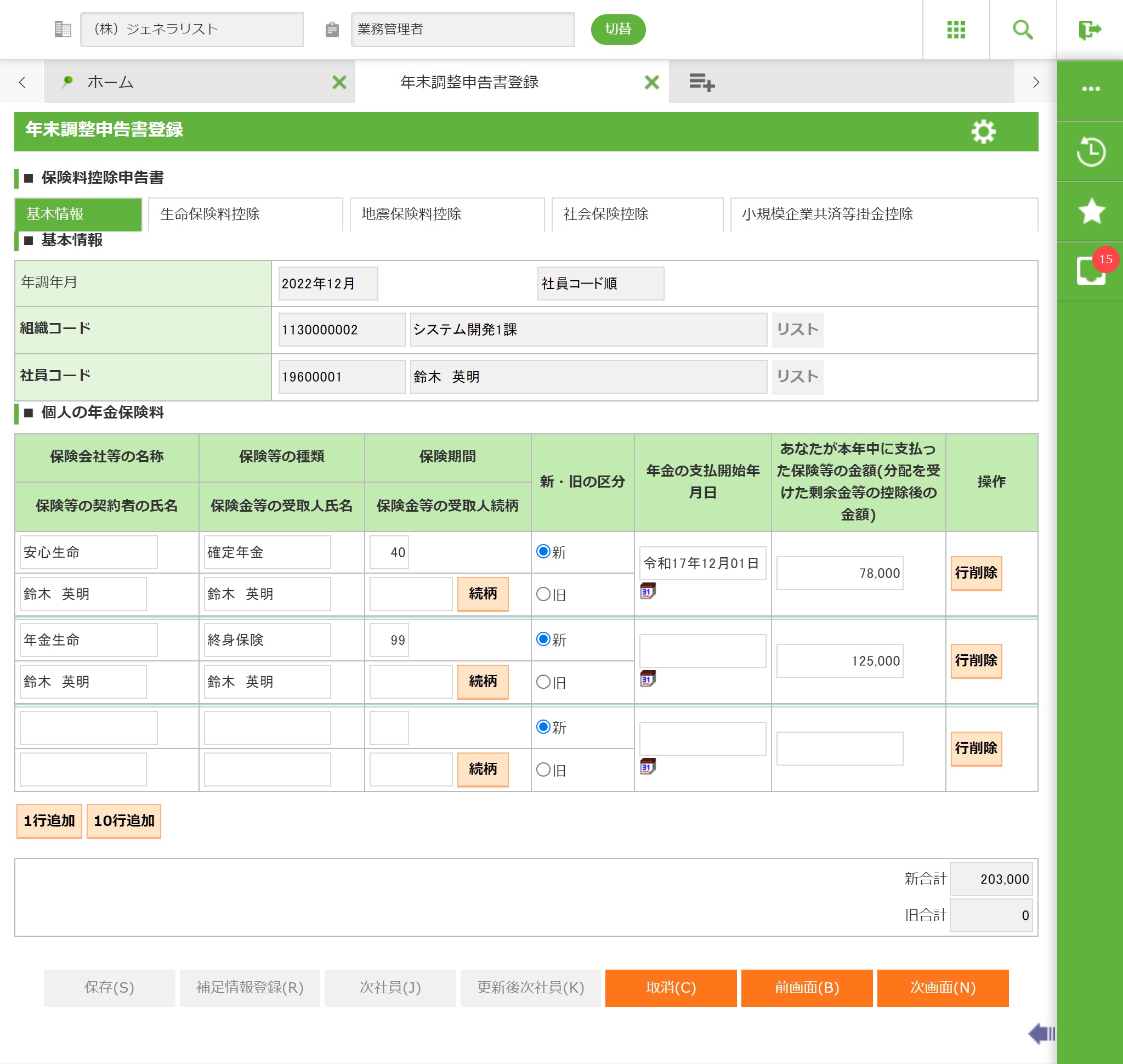1123x1064 pixels.
Task: Open settings gear in green title bar
Action: coord(983,132)
